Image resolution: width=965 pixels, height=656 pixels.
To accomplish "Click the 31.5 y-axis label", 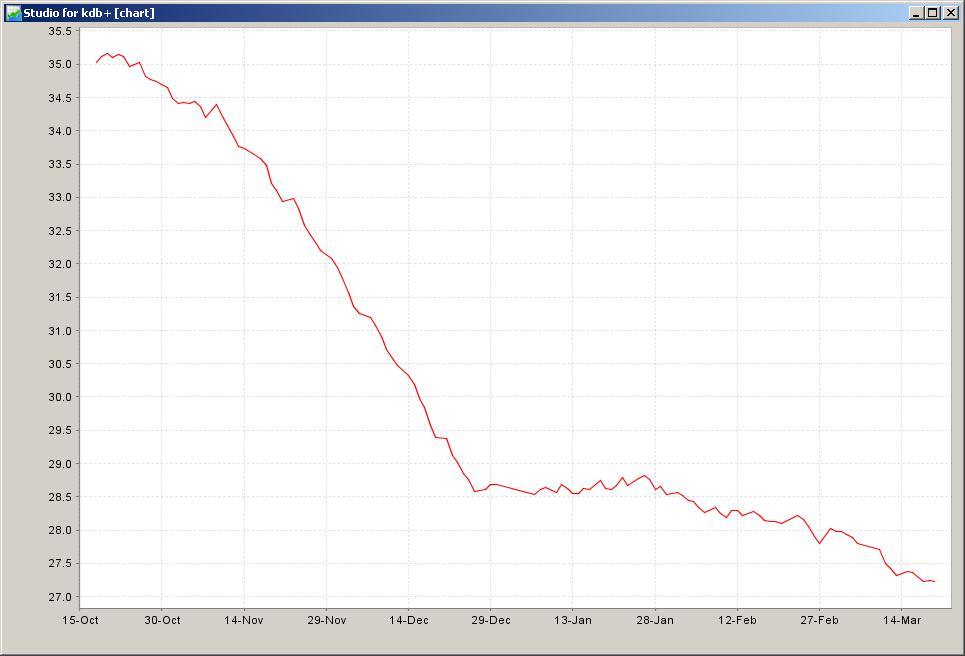I will click(x=60, y=297).
